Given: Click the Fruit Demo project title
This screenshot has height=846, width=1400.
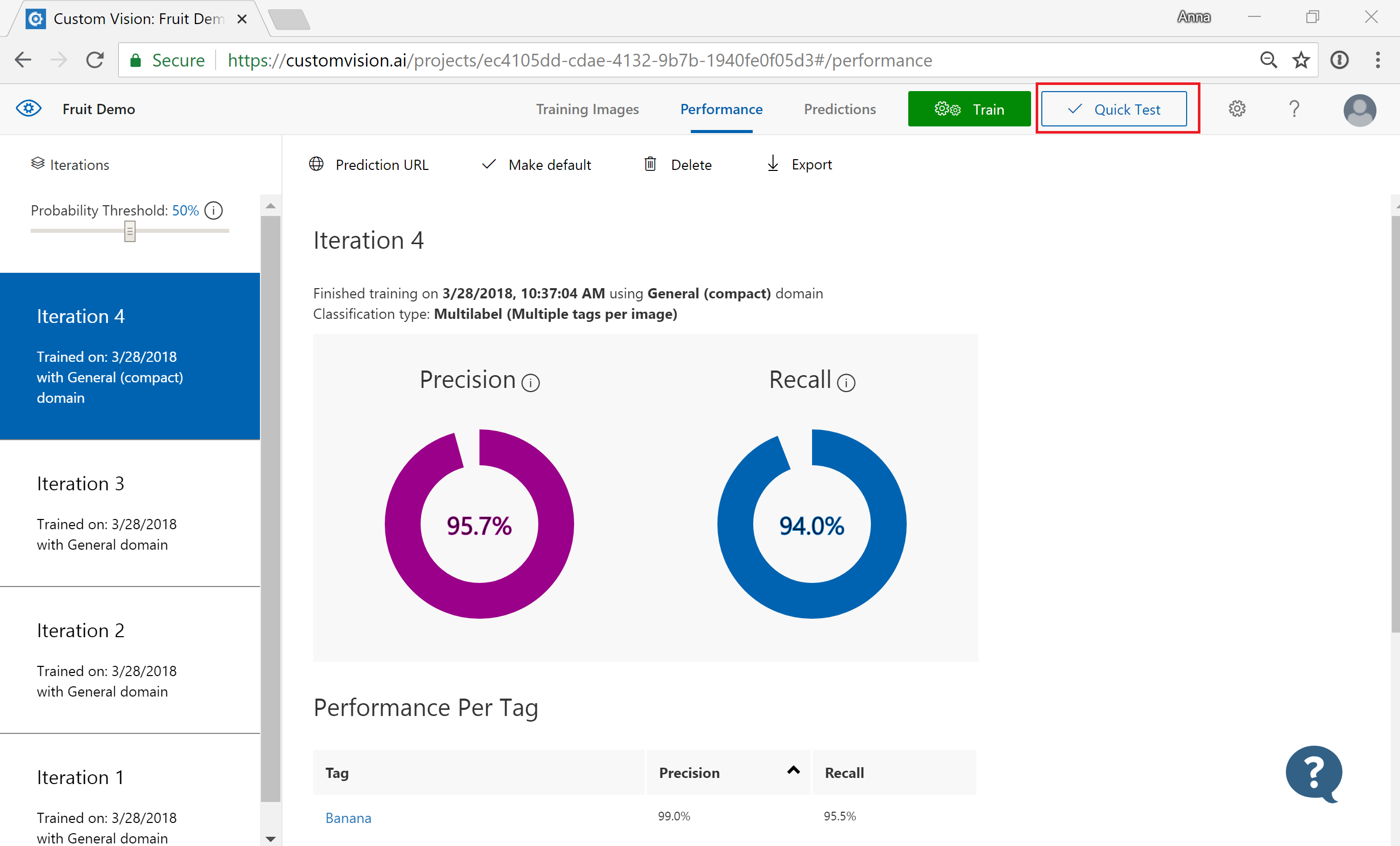Looking at the screenshot, I should click(x=98, y=110).
